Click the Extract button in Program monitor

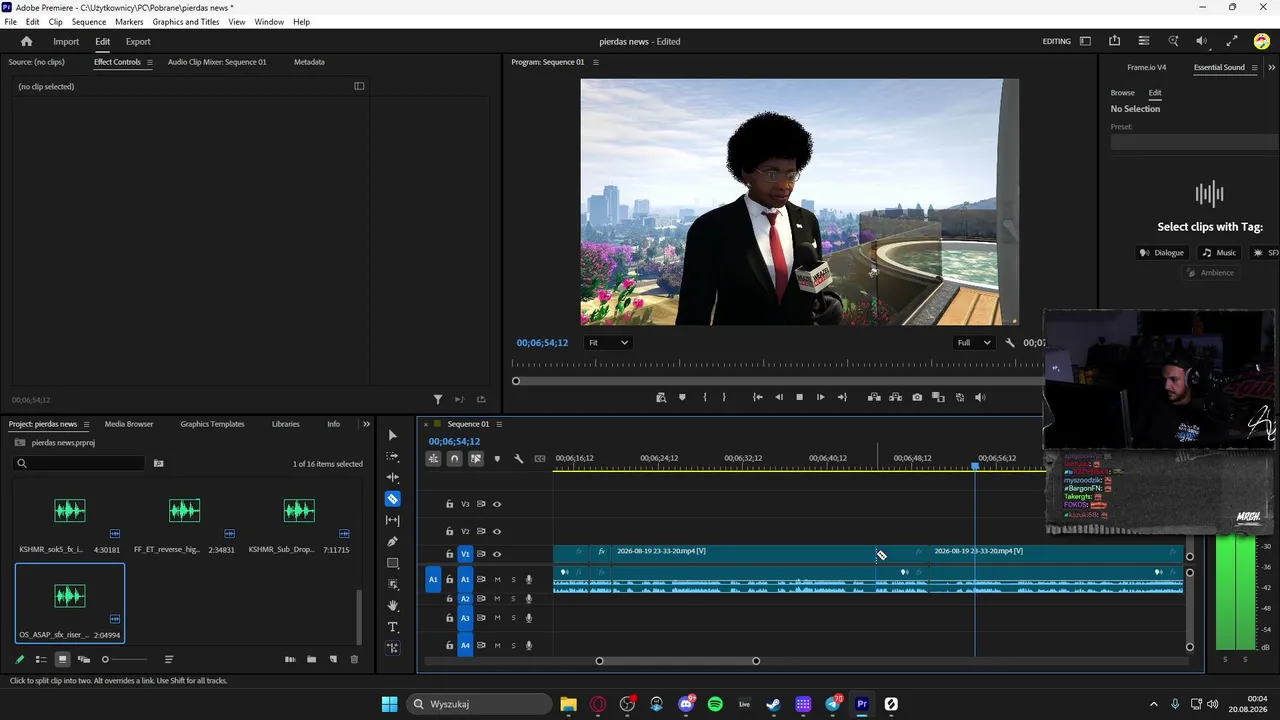pyautogui.click(x=895, y=397)
